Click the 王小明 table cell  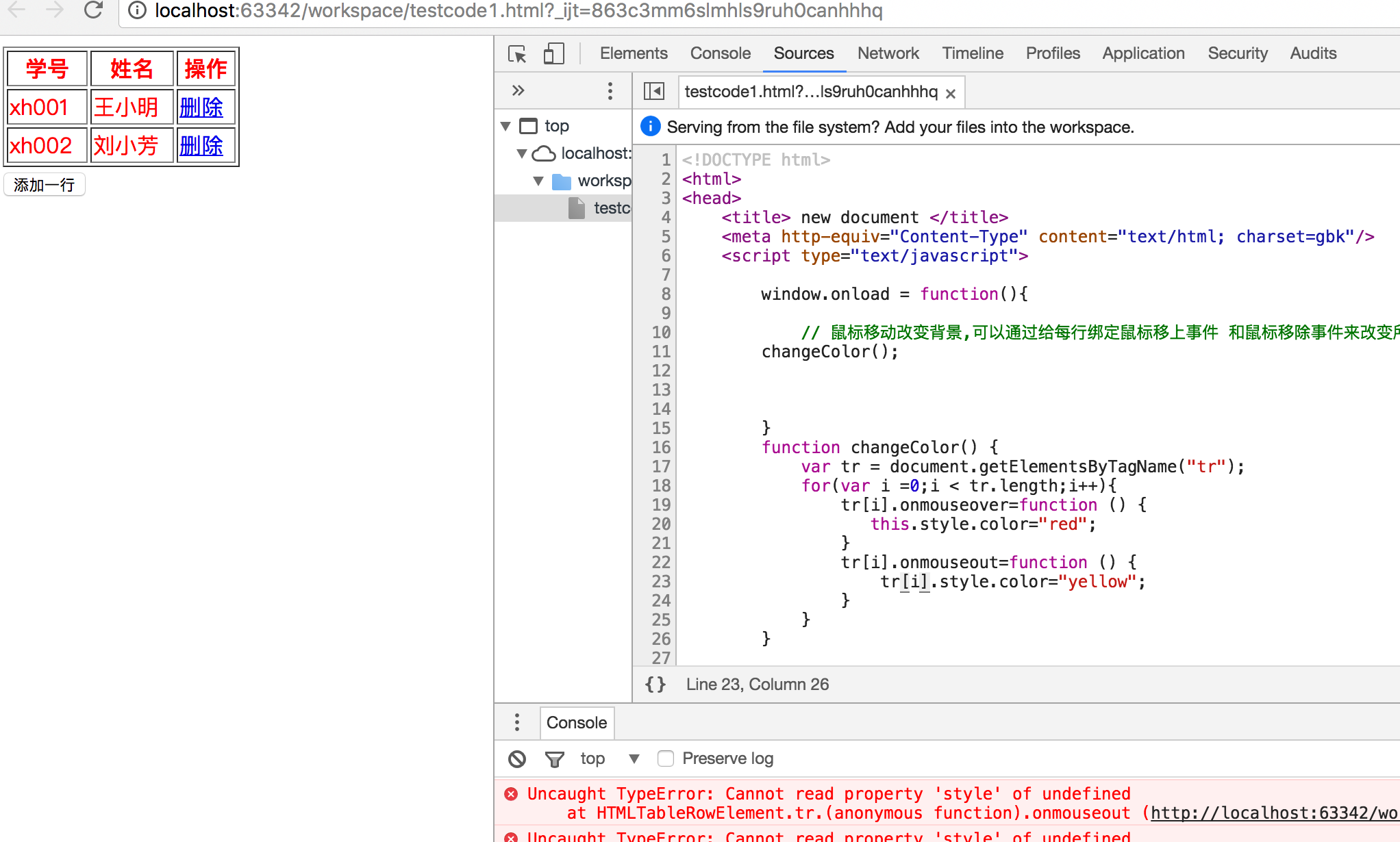click(132, 107)
